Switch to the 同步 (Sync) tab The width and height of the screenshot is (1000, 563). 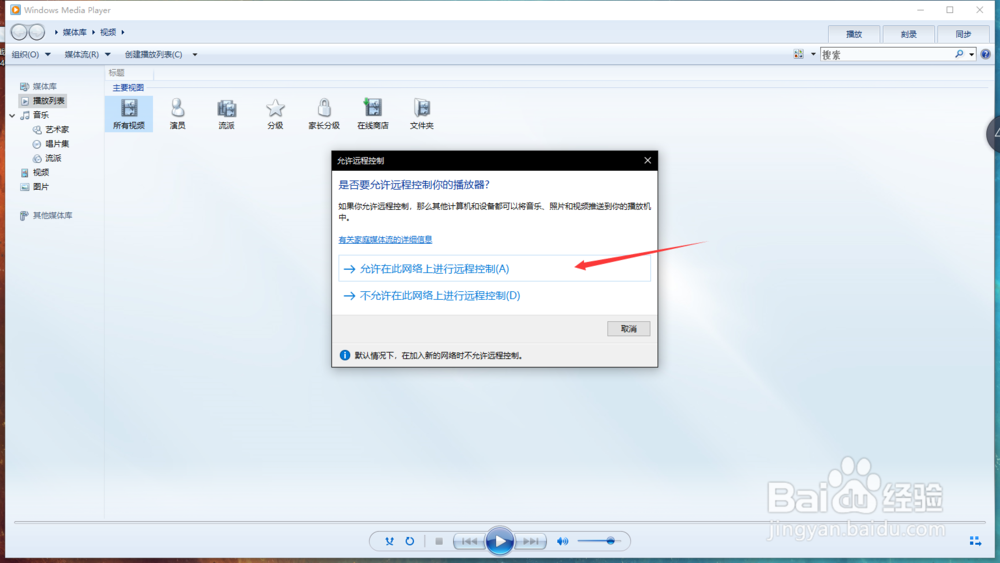coord(963,34)
